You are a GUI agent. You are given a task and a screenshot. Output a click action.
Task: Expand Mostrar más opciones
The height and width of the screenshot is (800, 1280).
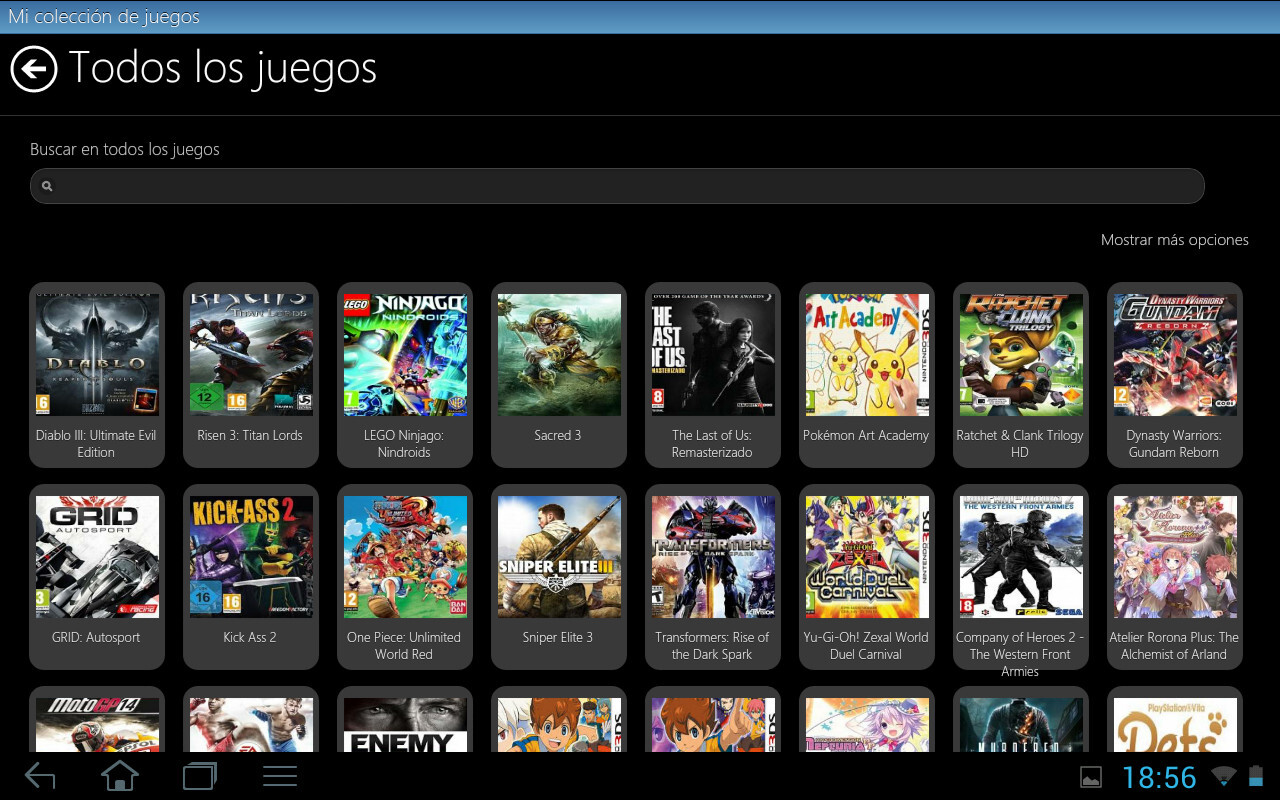point(1174,240)
